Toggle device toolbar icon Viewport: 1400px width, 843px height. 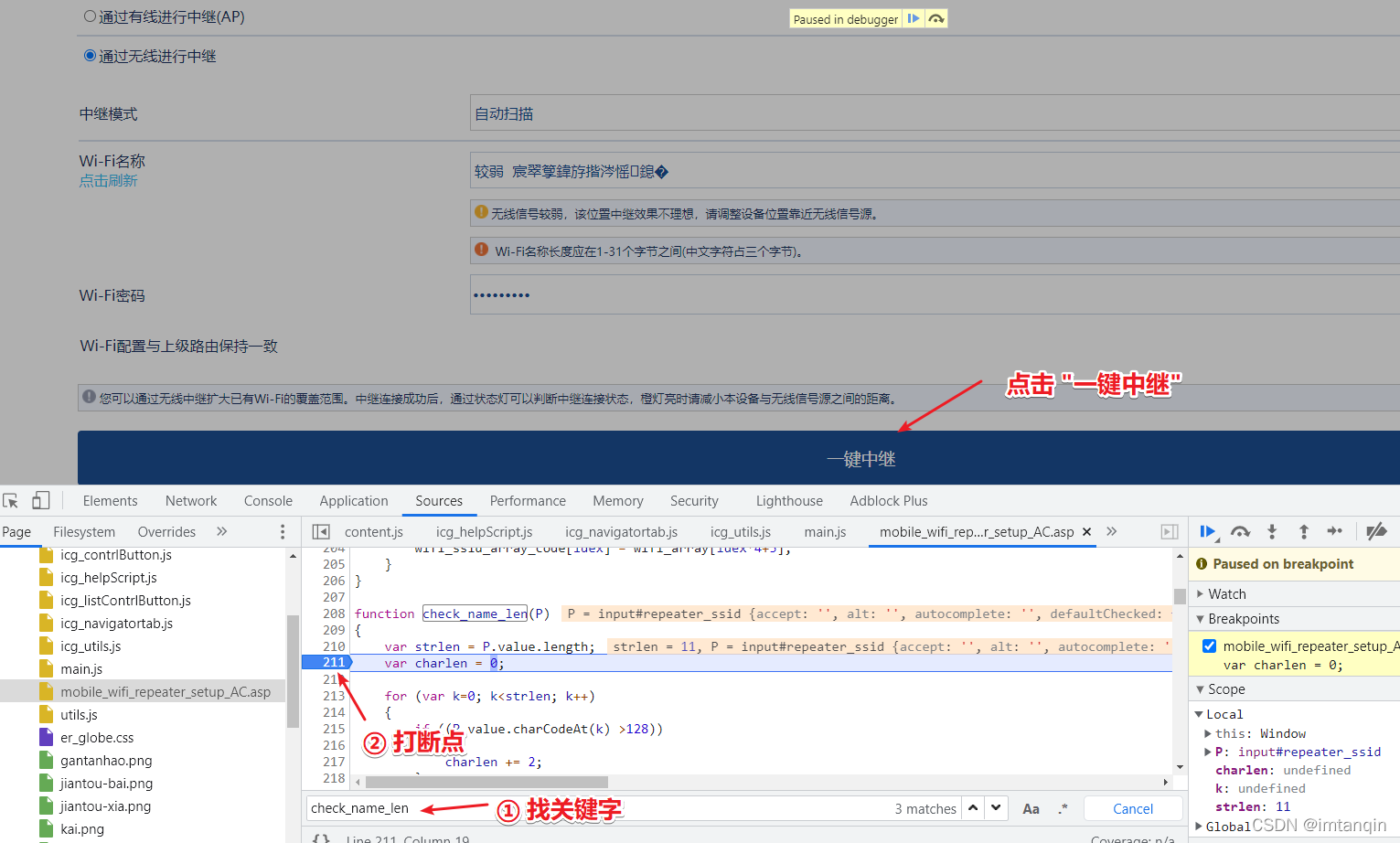tap(40, 500)
